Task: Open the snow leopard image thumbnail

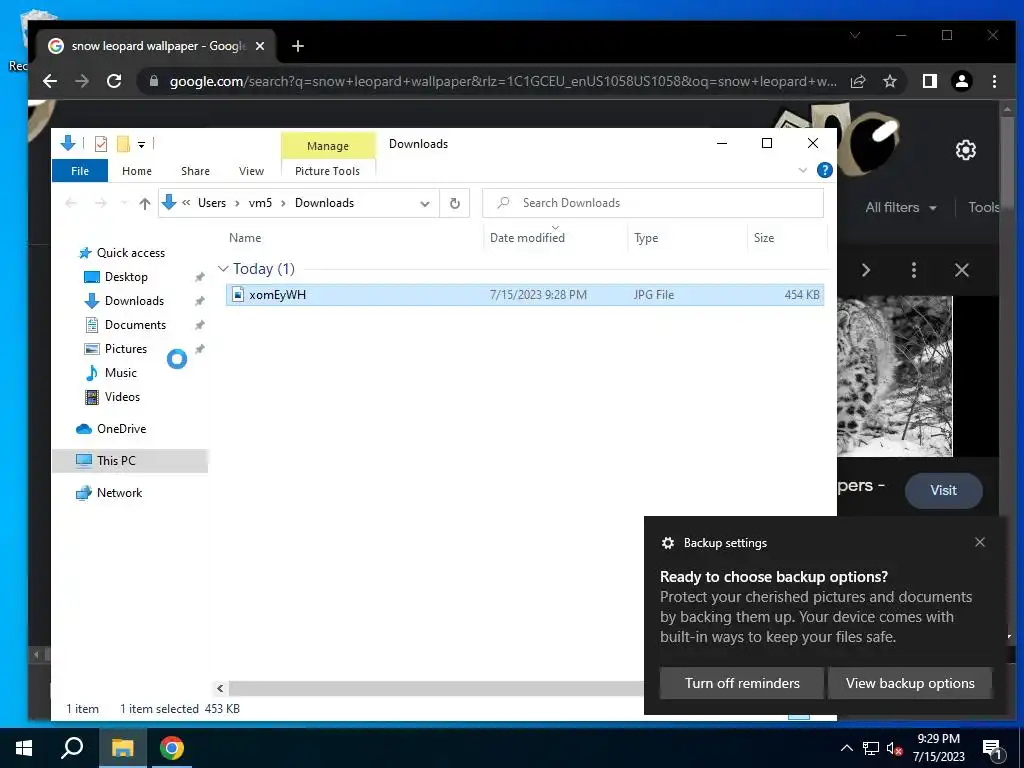Action: coord(895,376)
